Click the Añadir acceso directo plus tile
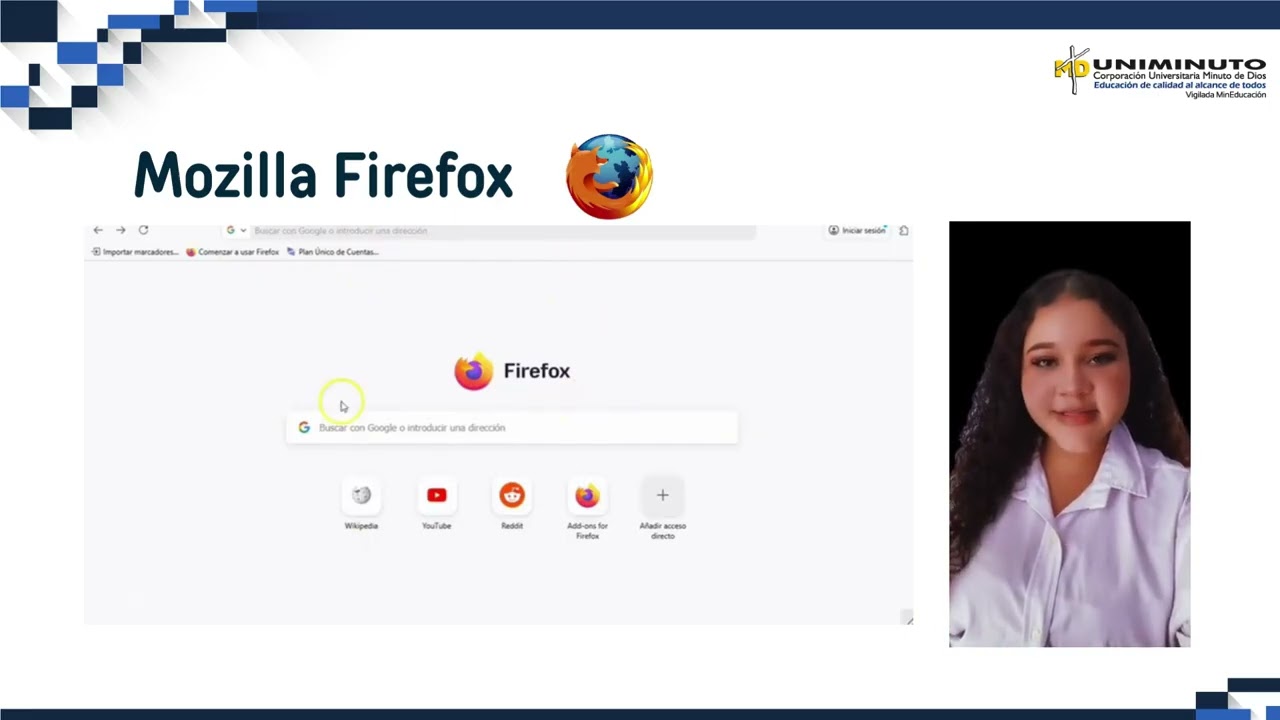Image resolution: width=1280 pixels, height=720 pixels. (662, 496)
